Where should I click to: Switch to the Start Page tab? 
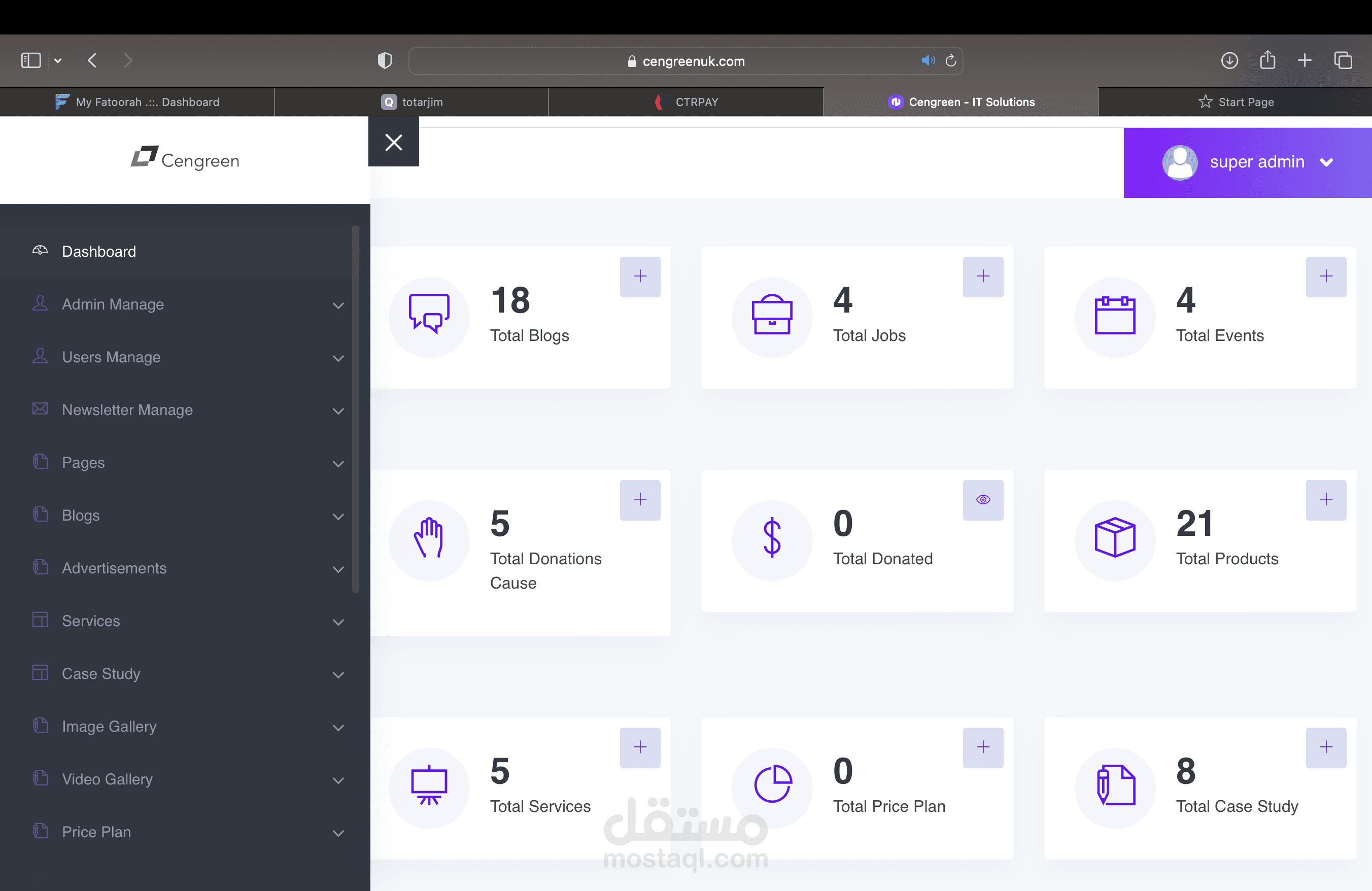1236,102
